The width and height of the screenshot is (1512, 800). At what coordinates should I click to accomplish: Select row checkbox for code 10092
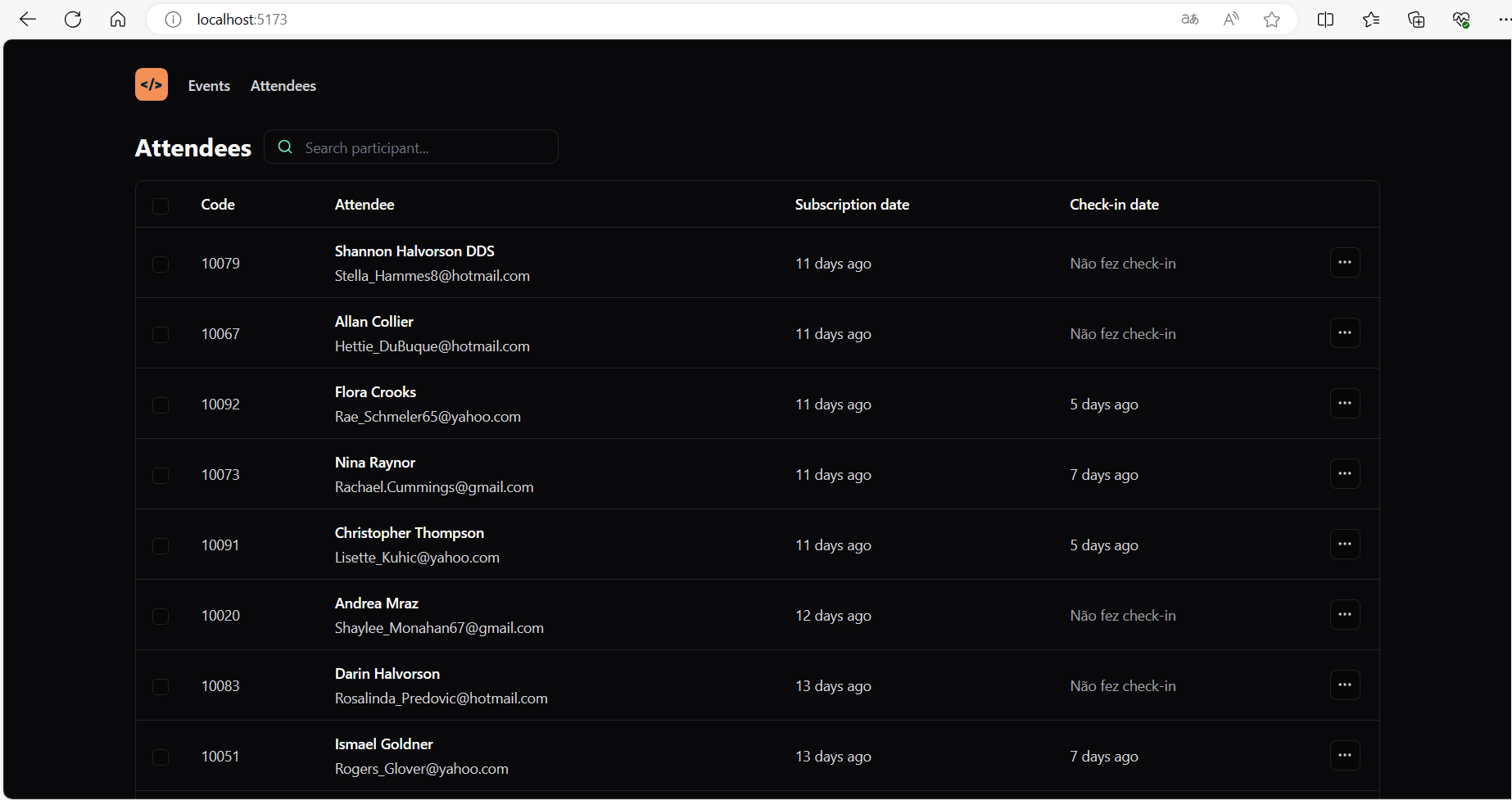click(161, 405)
